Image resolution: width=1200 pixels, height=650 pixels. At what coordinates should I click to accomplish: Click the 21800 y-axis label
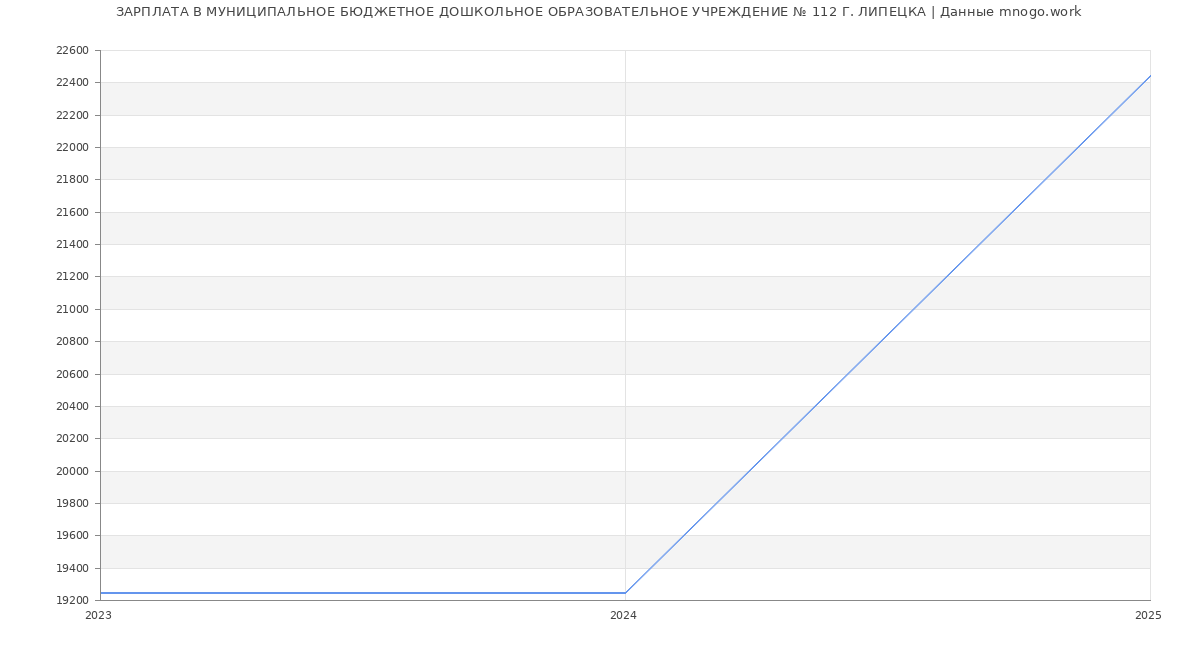pos(72,180)
